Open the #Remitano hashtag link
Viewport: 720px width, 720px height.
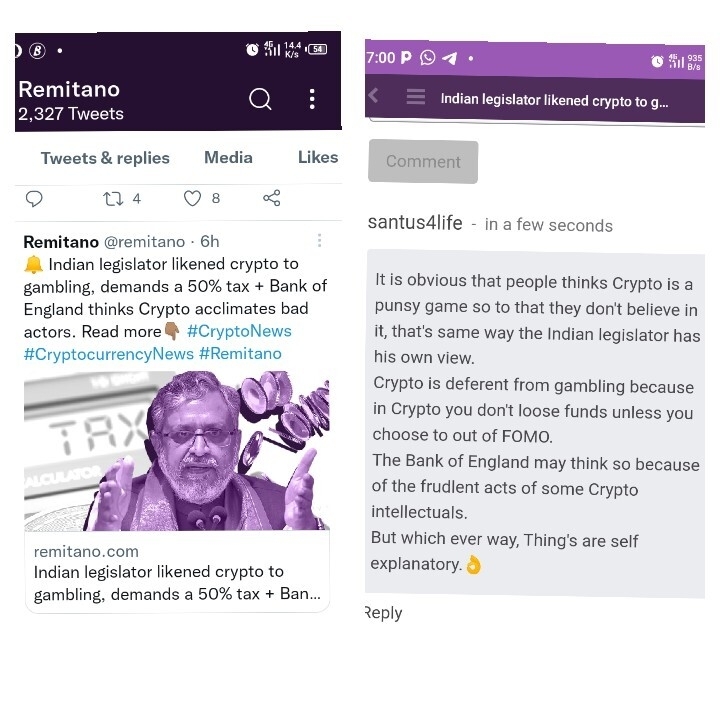coord(240,354)
